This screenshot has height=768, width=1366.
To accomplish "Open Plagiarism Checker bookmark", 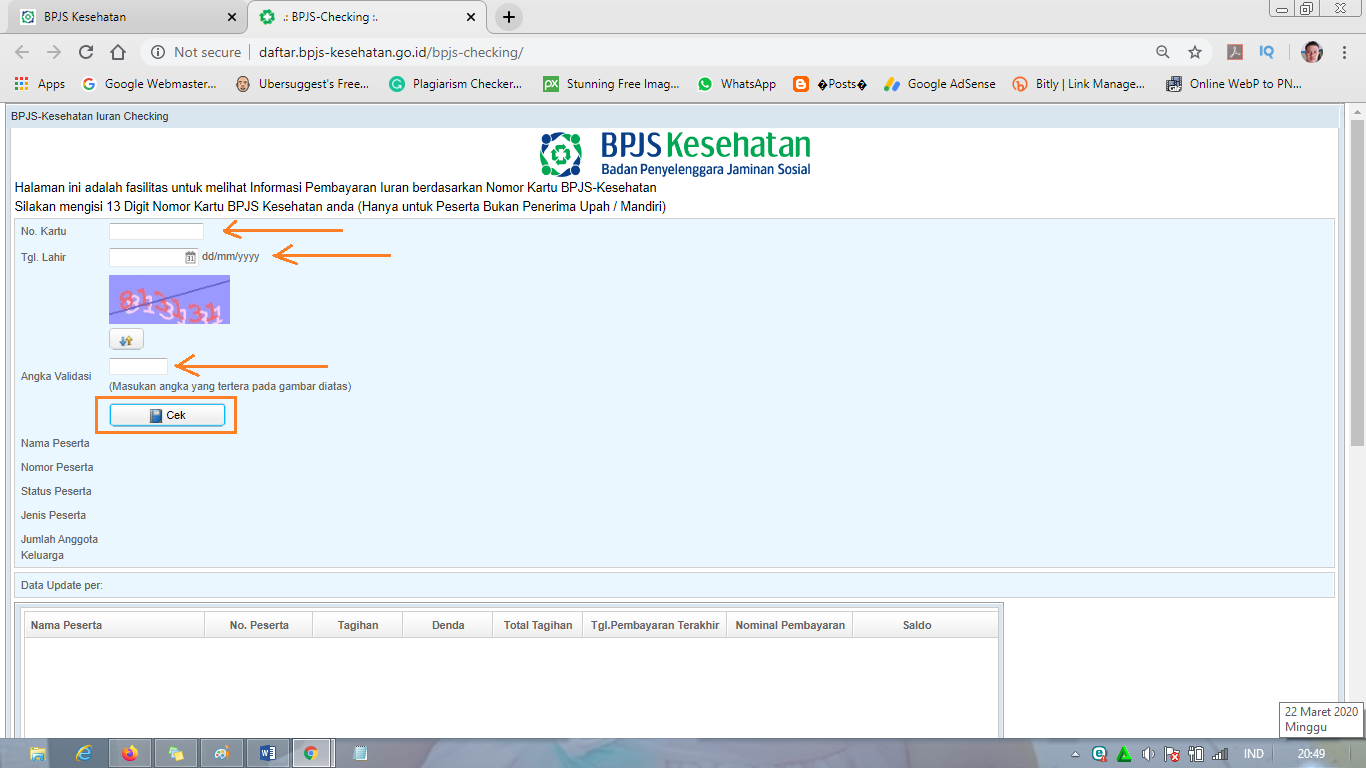I will (x=456, y=84).
